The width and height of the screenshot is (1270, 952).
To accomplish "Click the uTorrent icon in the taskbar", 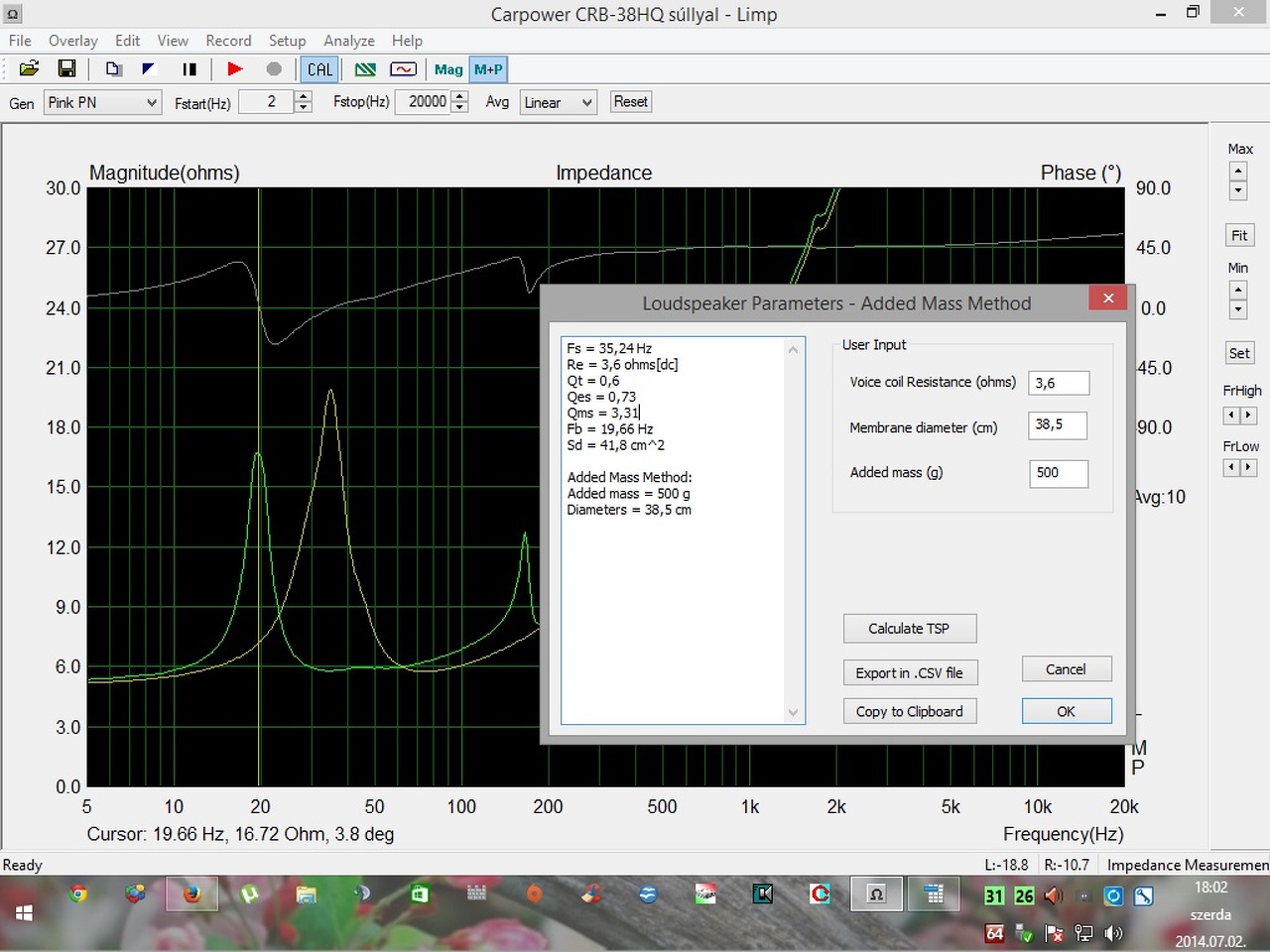I will (249, 894).
